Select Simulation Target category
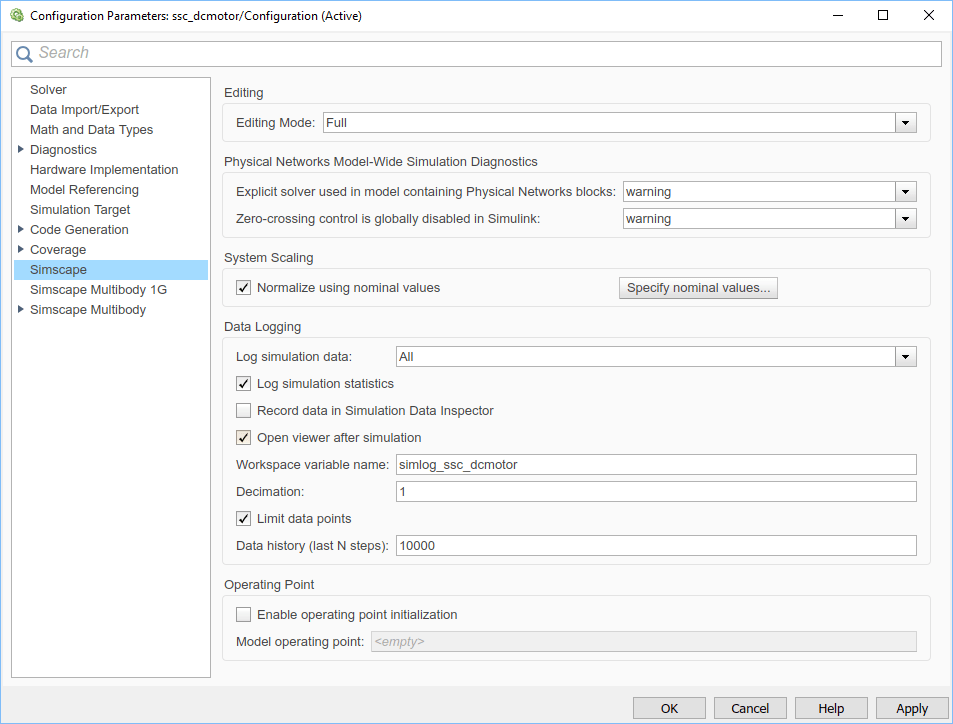 (x=80, y=210)
